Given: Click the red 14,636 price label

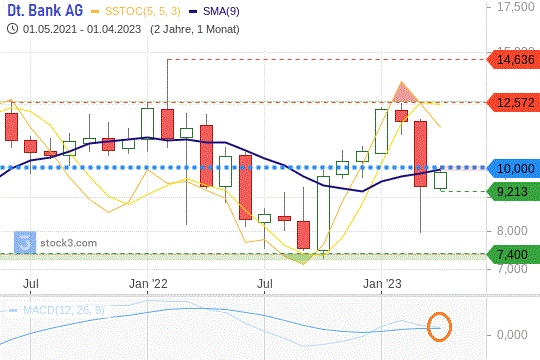Looking at the screenshot, I should tap(513, 60).
